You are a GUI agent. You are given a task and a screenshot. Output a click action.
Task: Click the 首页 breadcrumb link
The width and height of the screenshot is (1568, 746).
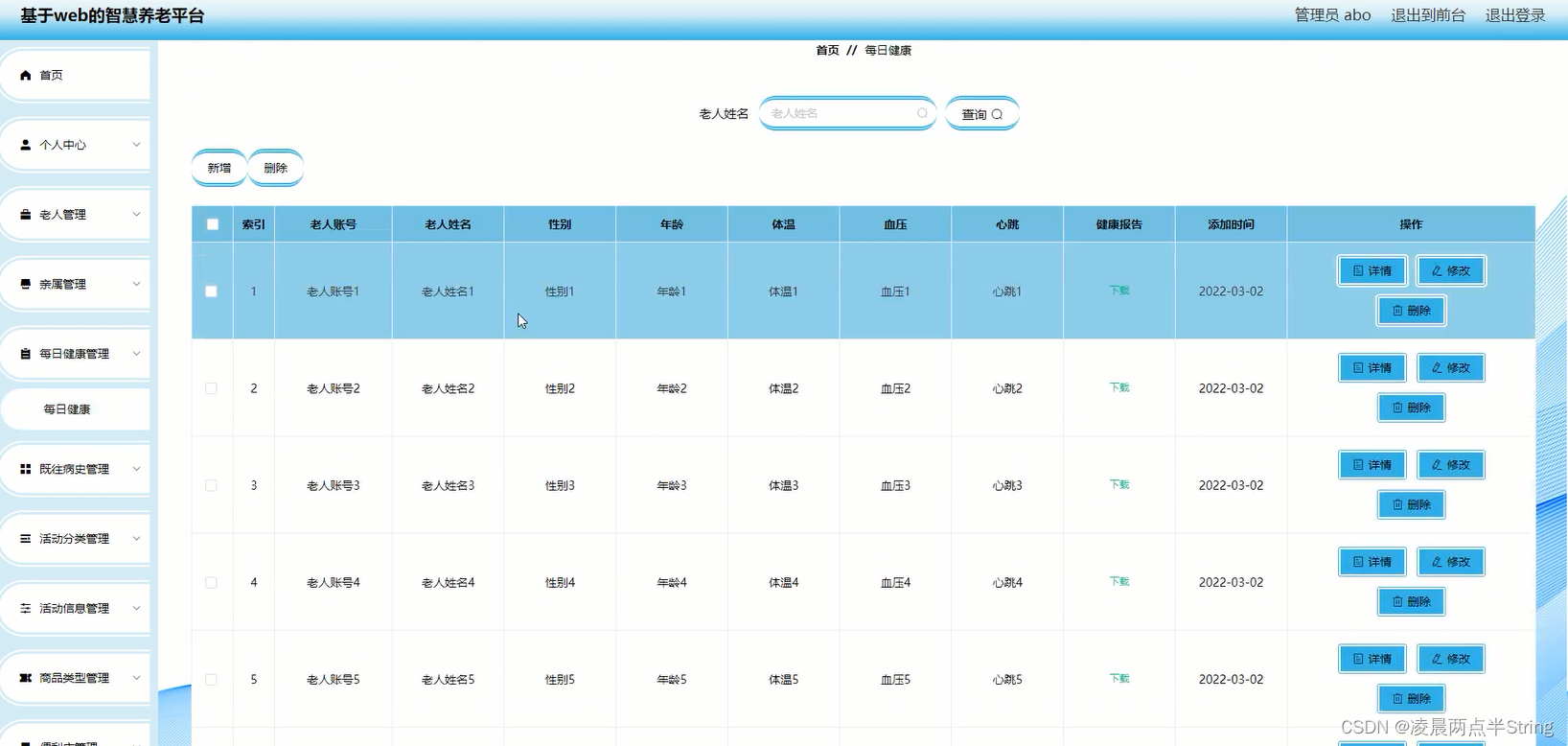click(827, 50)
